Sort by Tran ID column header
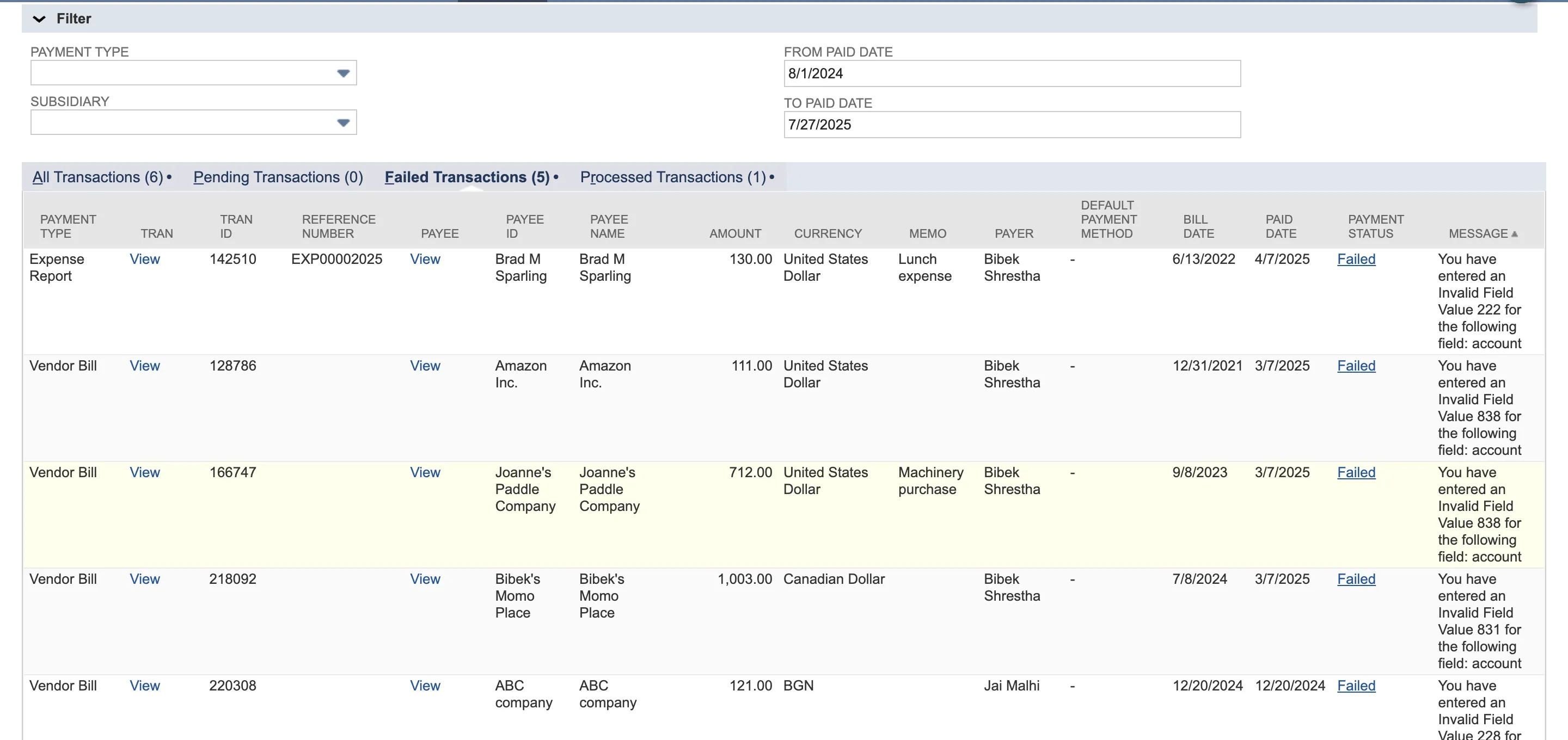 tap(236, 226)
